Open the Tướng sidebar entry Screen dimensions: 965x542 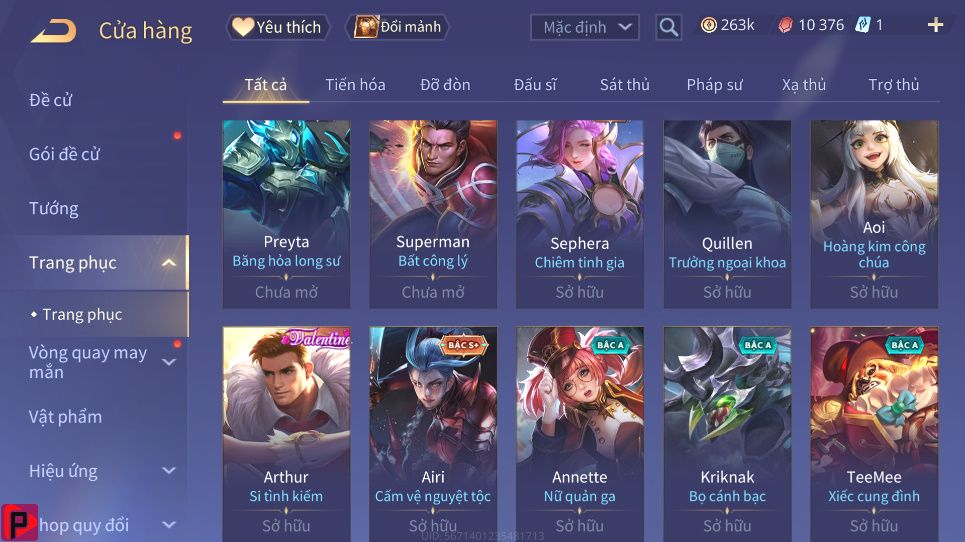[x=54, y=209]
